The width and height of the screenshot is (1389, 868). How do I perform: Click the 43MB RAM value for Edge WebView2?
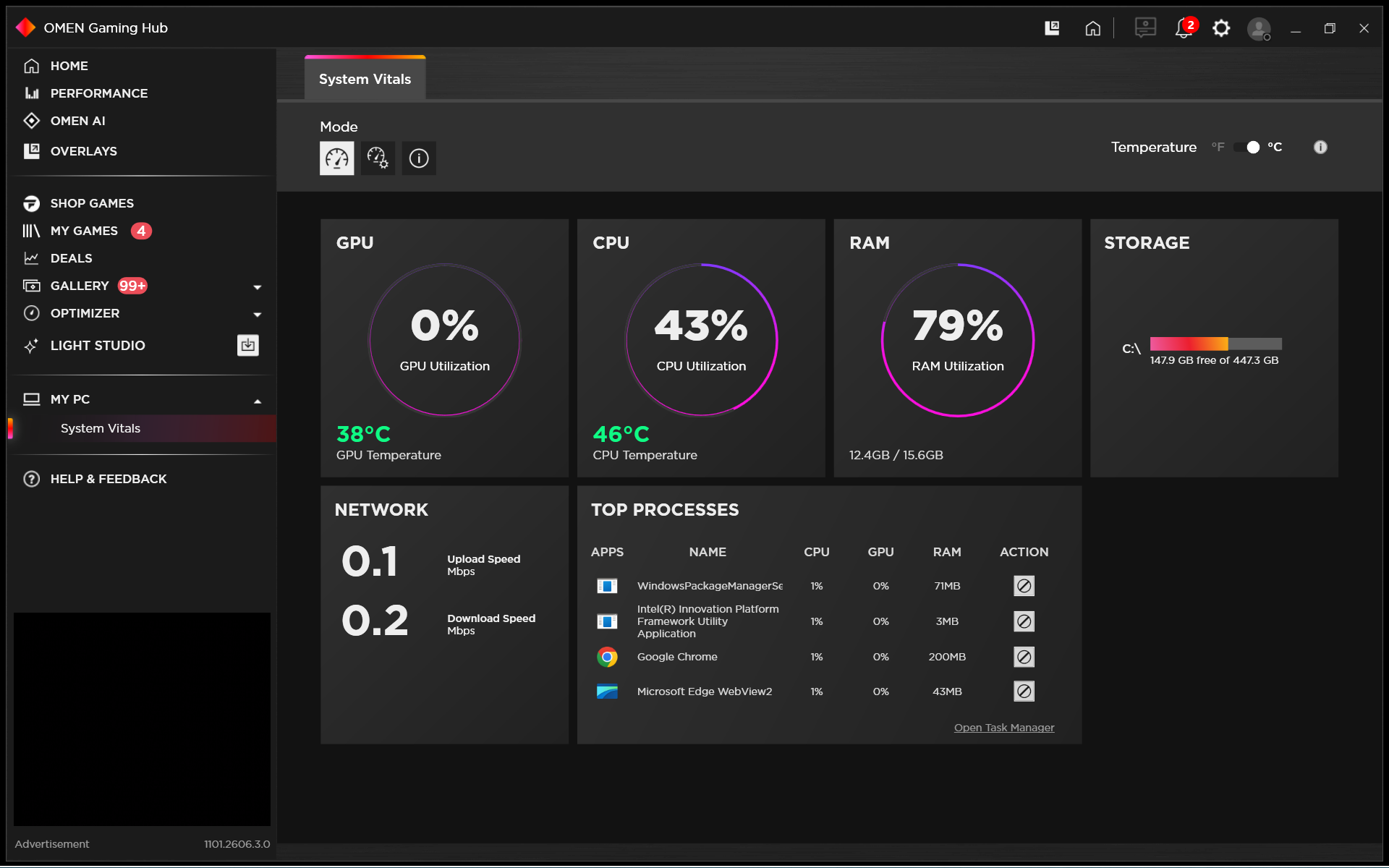tap(947, 692)
